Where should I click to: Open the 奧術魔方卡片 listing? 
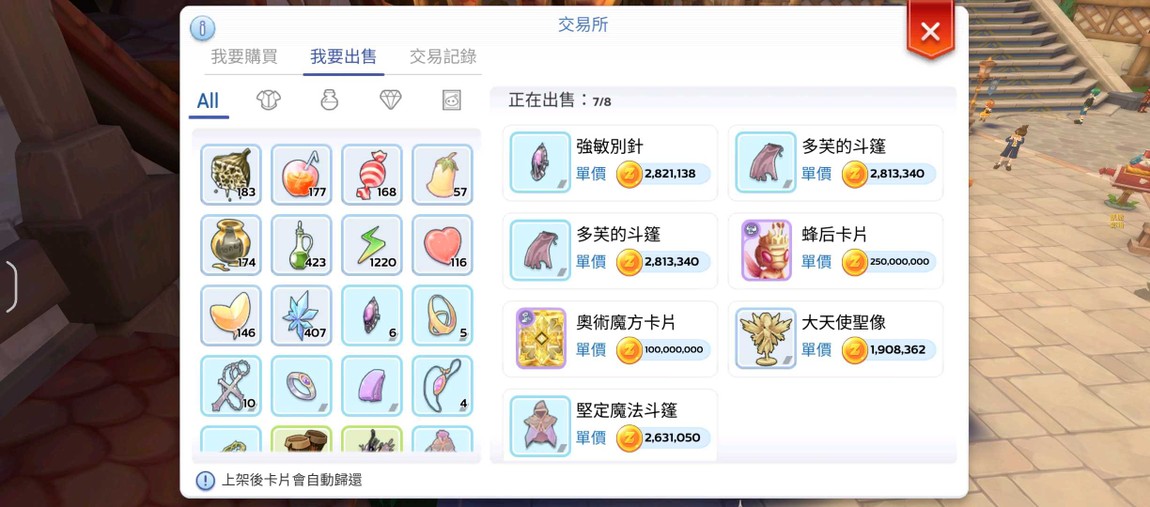pos(610,339)
